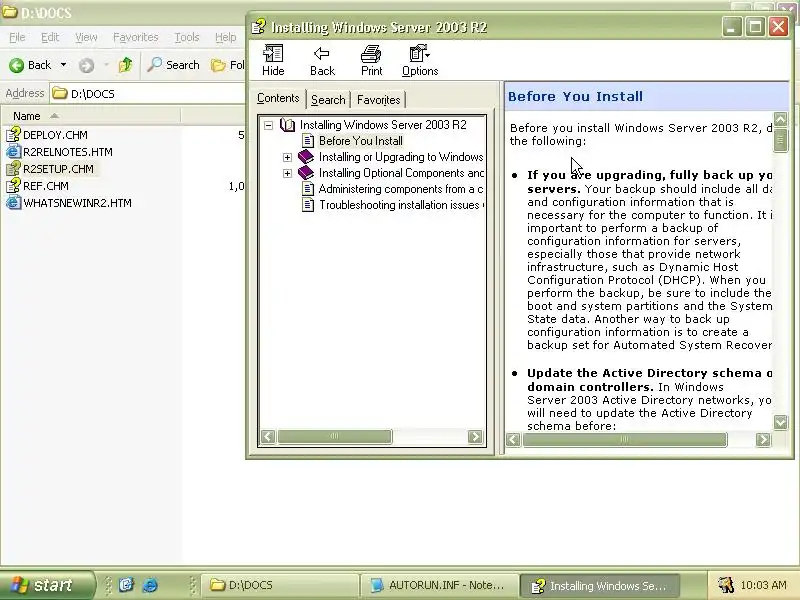Click Folders button in Explorer toolbar

(x=228, y=65)
